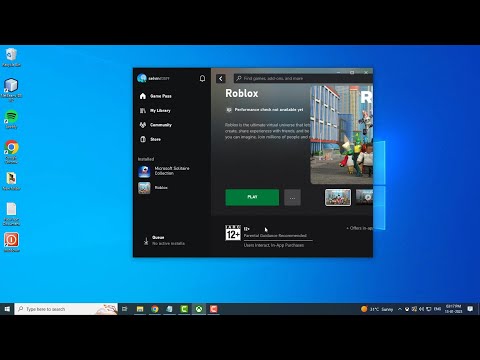
Task: Open the green Camtasia taskbar icon
Action: 184,309
